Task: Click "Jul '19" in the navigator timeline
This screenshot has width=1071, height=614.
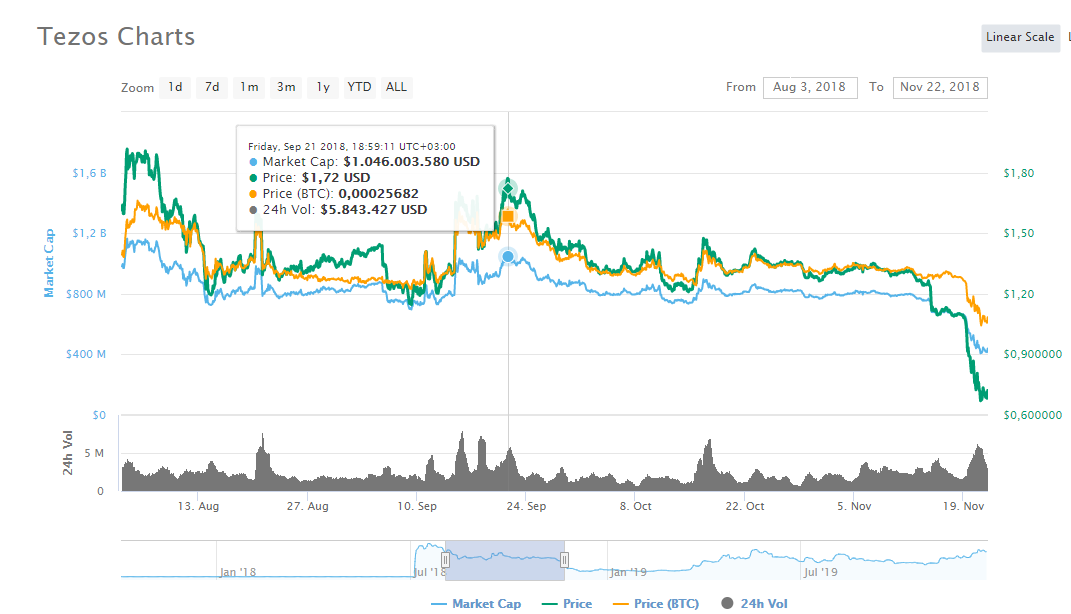Action: [x=820, y=572]
